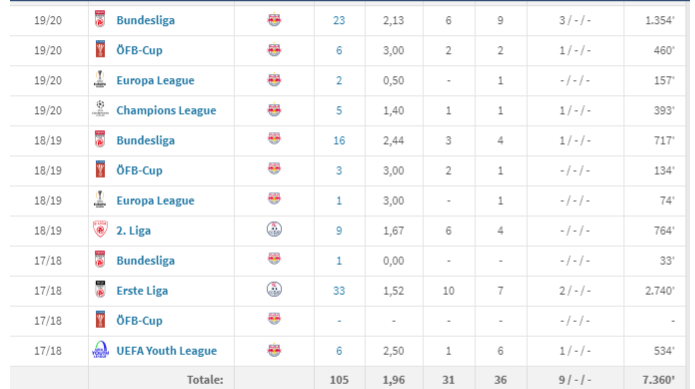
Task: Click 23 appearances in 19/20 Bundesliga
Action: click(339, 20)
